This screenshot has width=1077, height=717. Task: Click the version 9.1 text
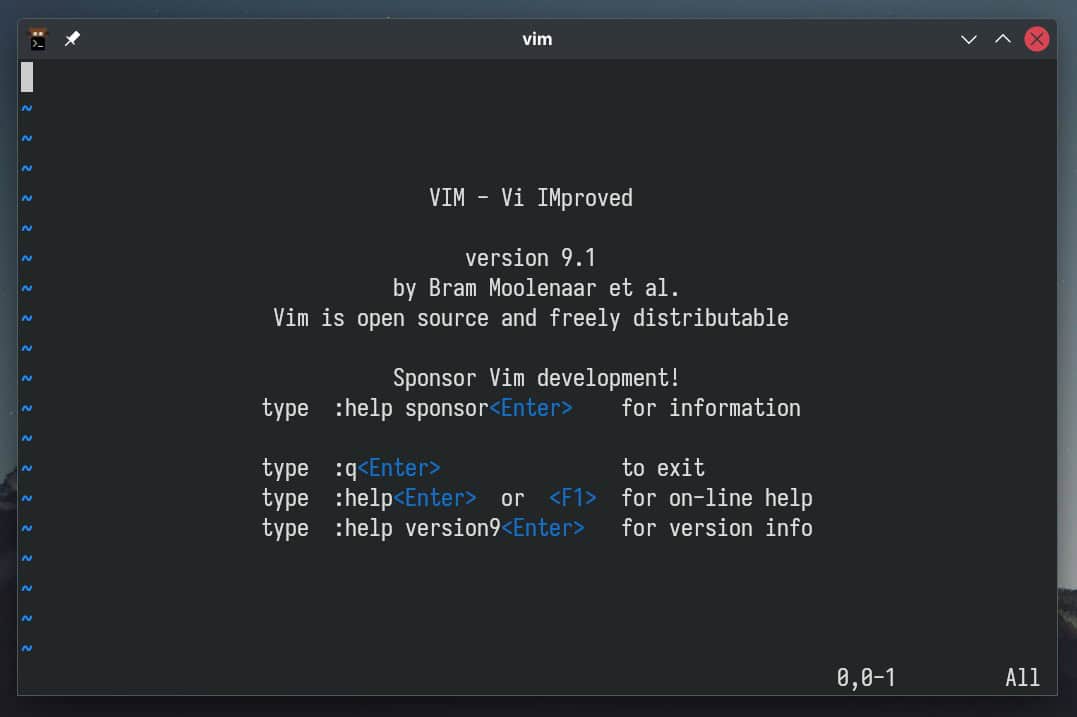coord(530,258)
